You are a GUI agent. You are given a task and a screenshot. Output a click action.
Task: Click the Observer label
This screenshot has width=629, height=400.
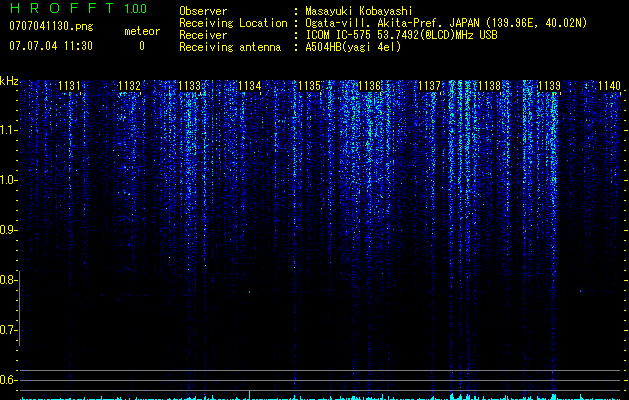pyautogui.click(x=203, y=11)
